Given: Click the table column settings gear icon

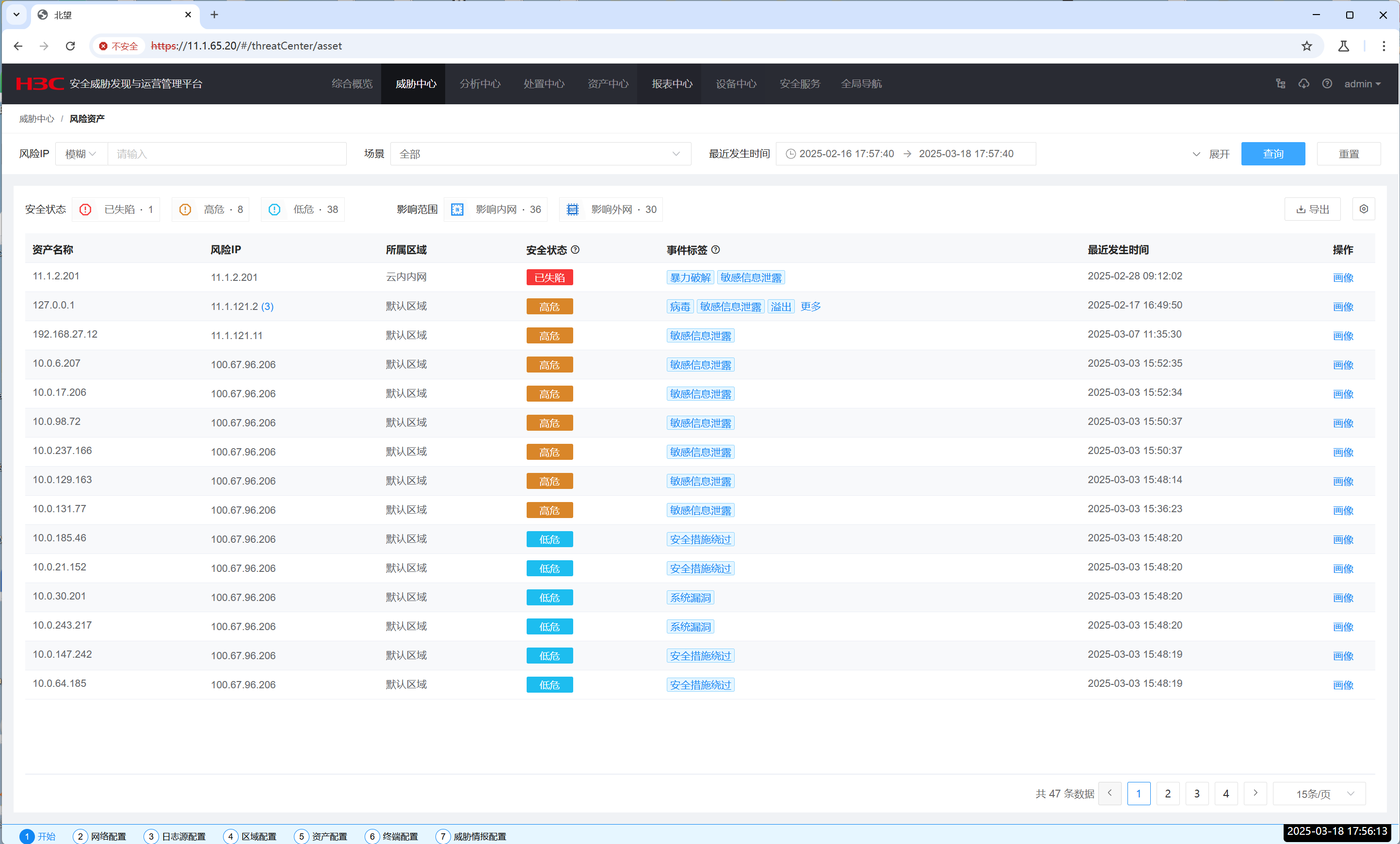Looking at the screenshot, I should [1364, 209].
